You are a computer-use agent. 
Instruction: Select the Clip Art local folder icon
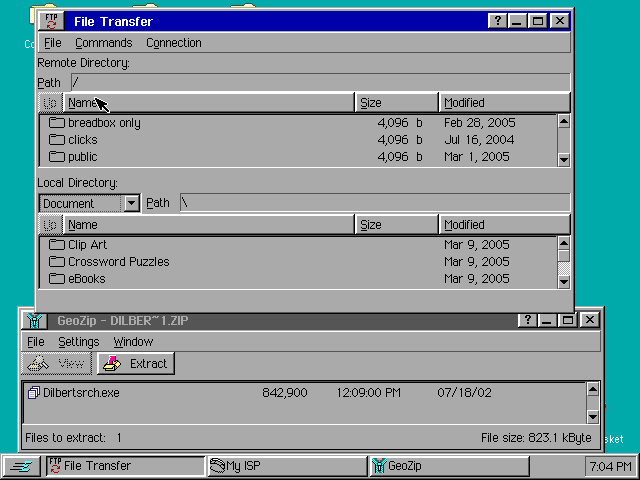(x=57, y=244)
